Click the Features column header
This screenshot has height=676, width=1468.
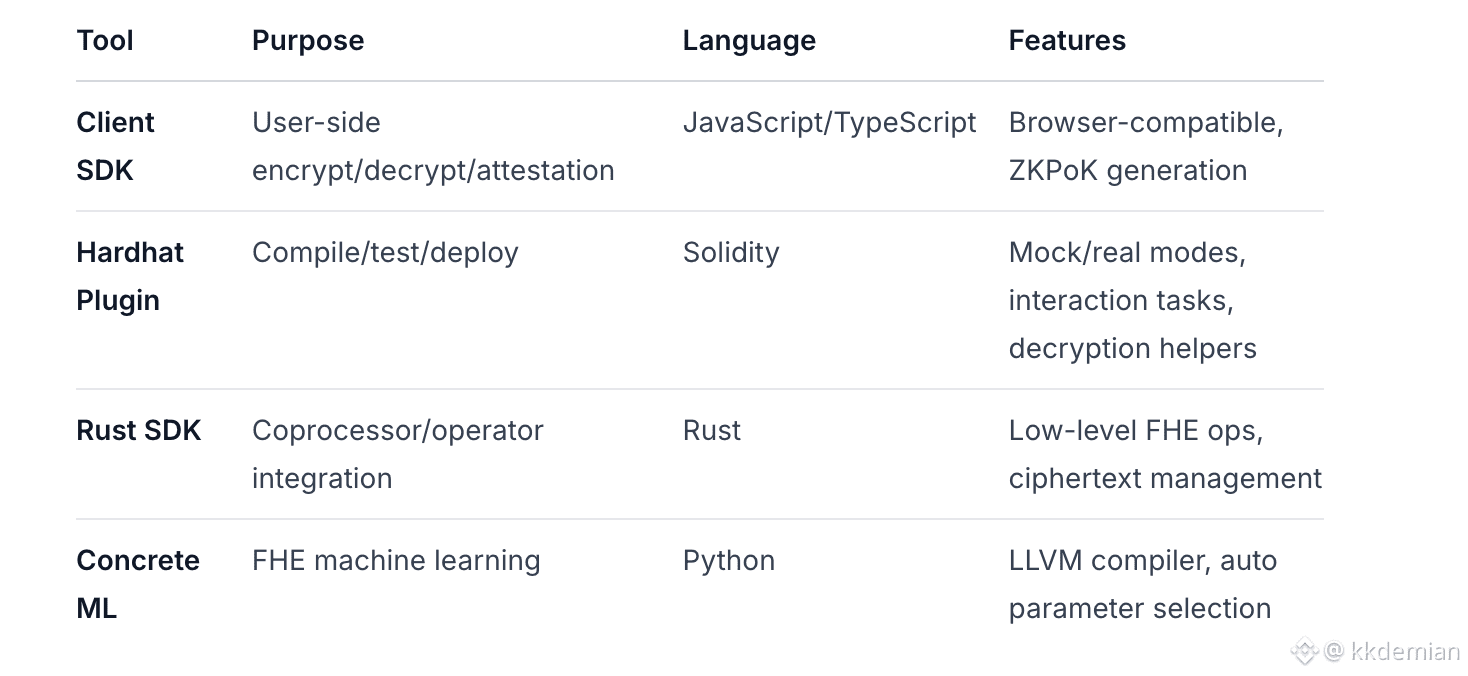[1067, 41]
